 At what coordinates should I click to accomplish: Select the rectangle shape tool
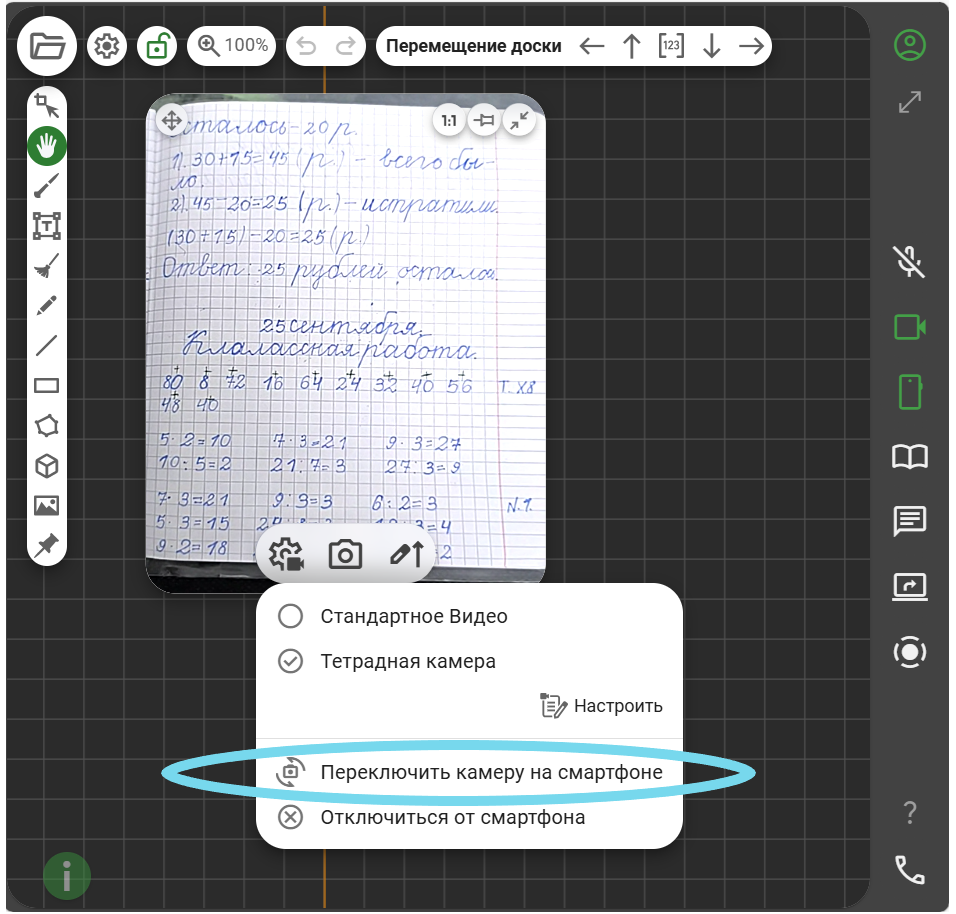point(47,385)
